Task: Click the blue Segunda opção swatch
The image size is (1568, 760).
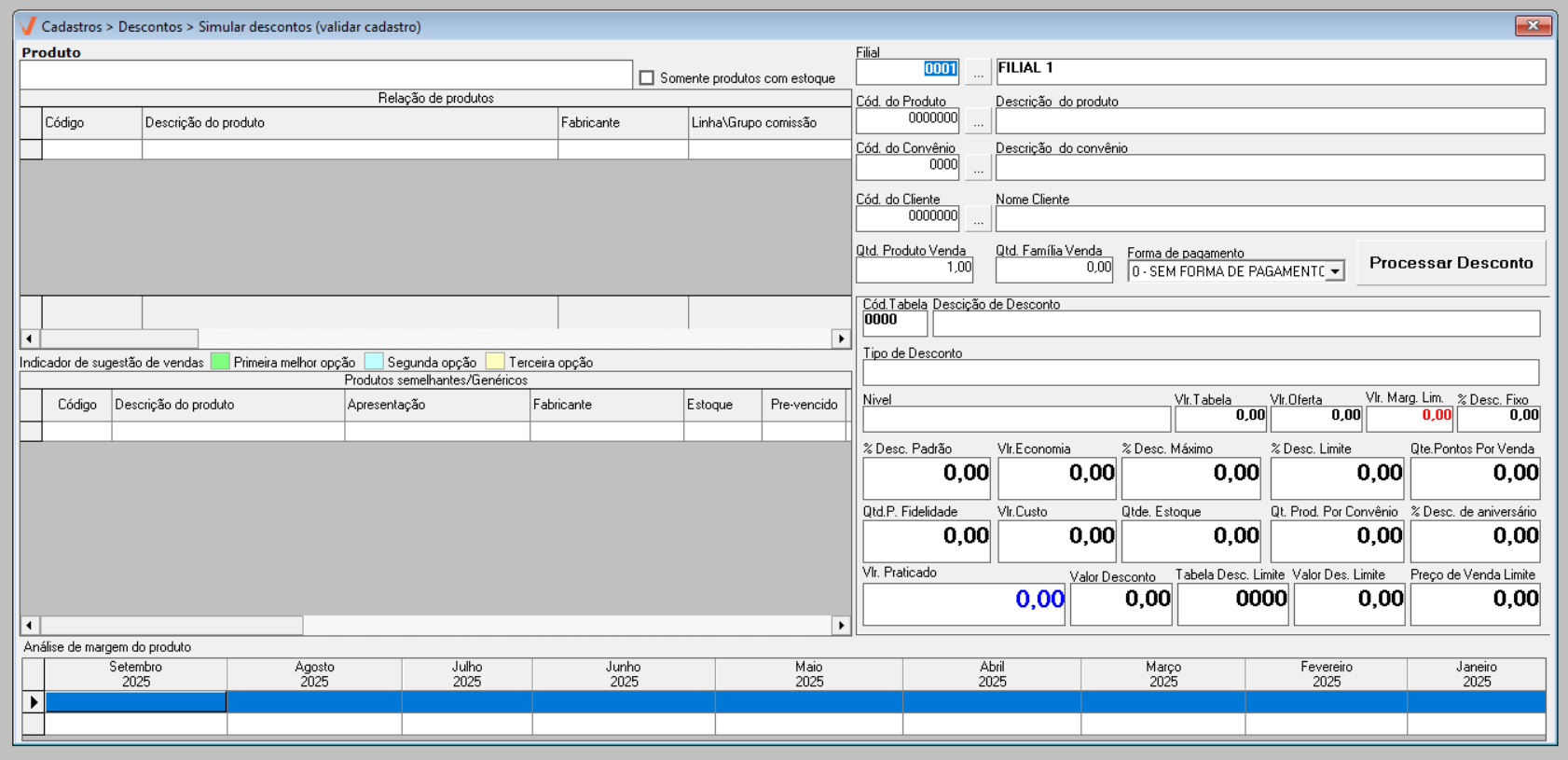Action: tap(374, 362)
